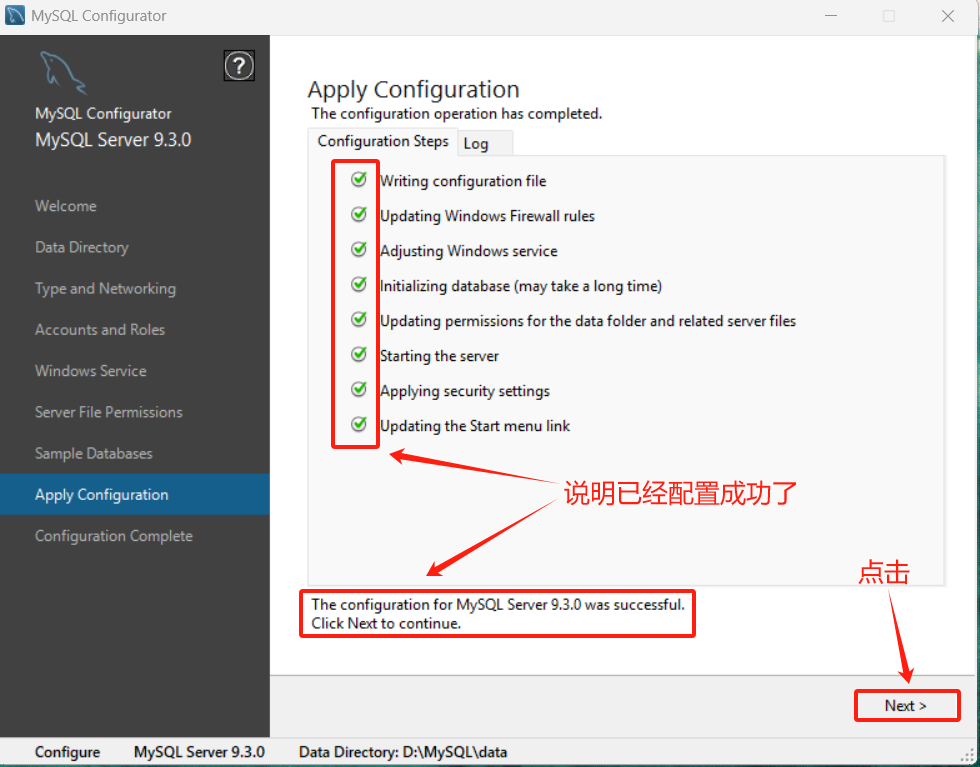Click green check beside Starting the server

[x=359, y=355]
